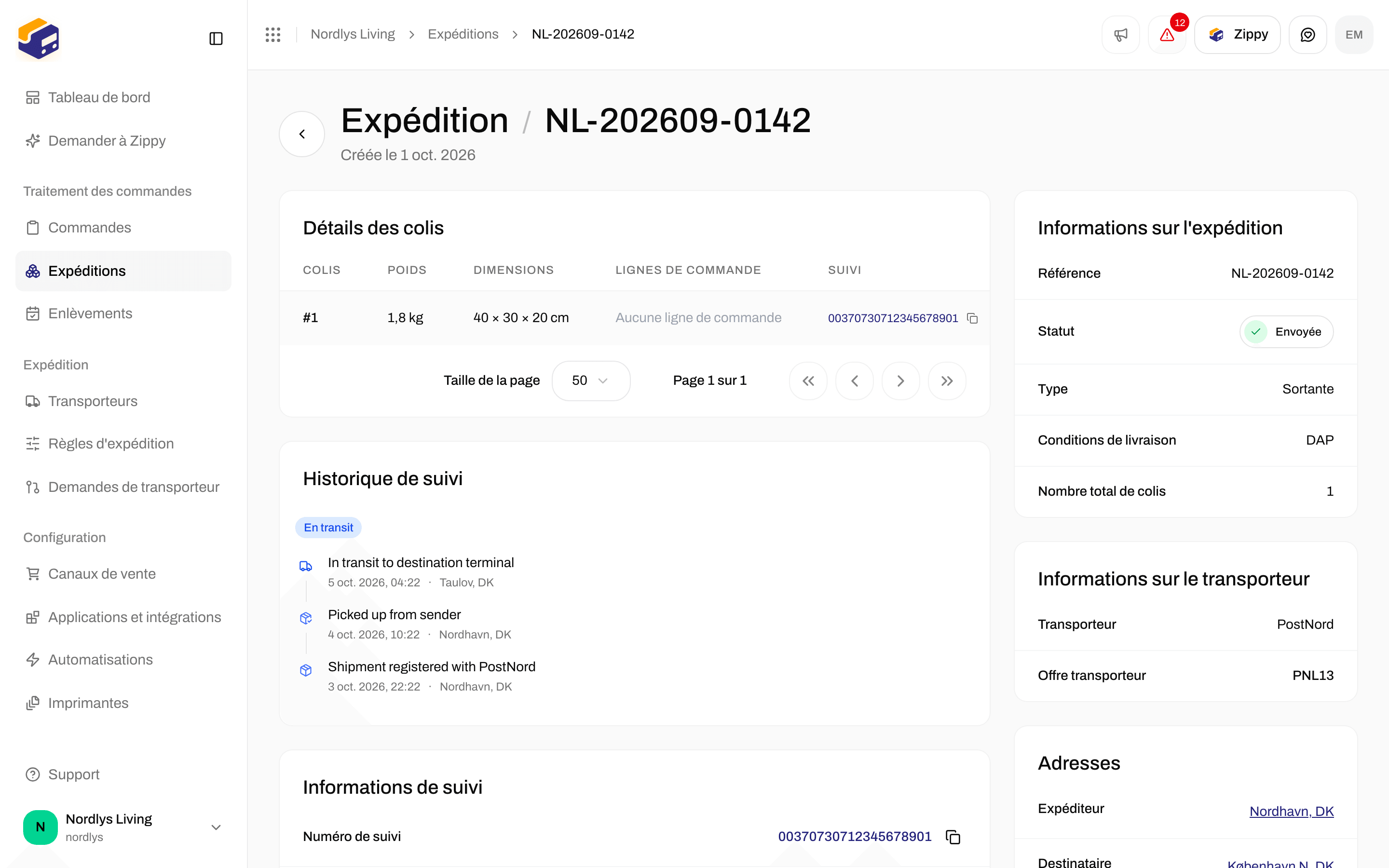Viewport: 1389px width, 868px height.
Task: Open Nordhavn, DK sender address link
Action: point(1292,811)
